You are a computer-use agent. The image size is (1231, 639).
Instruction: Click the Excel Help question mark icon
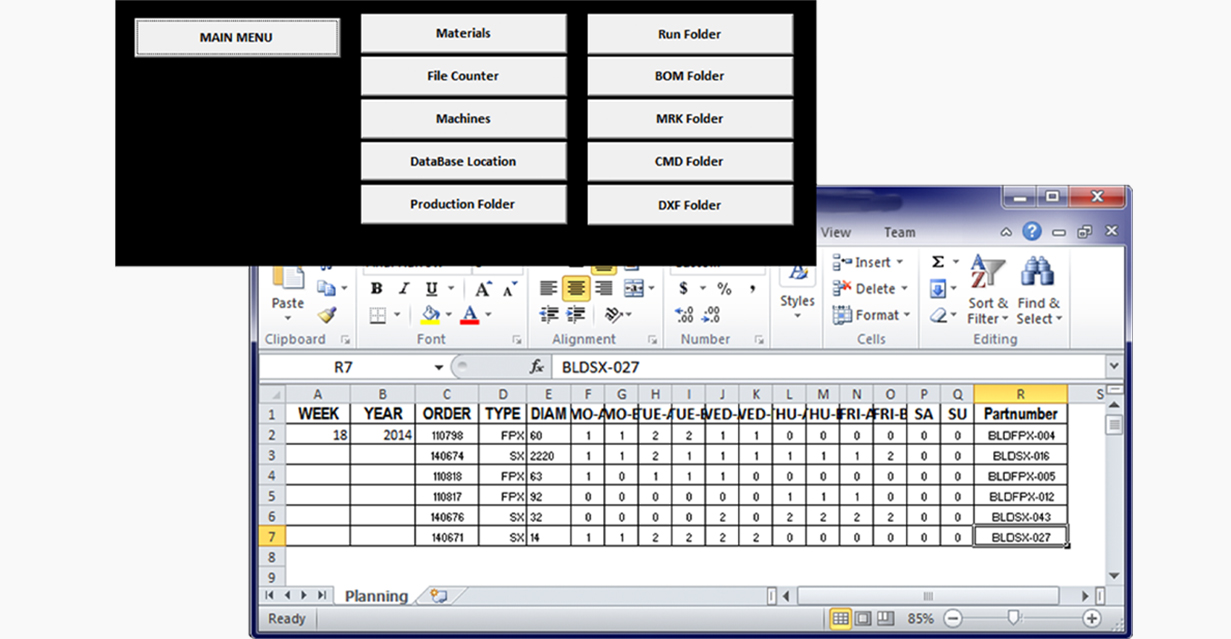click(x=1032, y=232)
